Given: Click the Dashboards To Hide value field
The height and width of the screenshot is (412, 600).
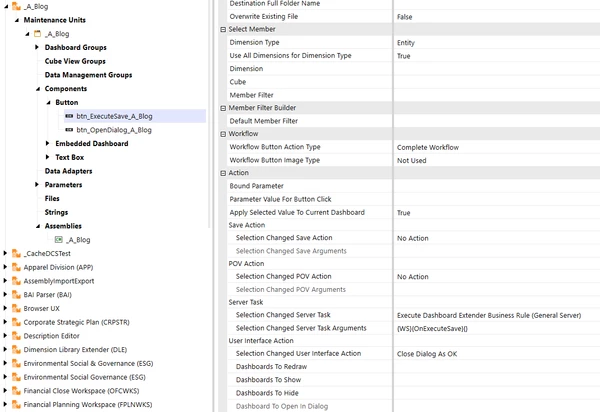Looking at the screenshot, I should click(x=497, y=393).
